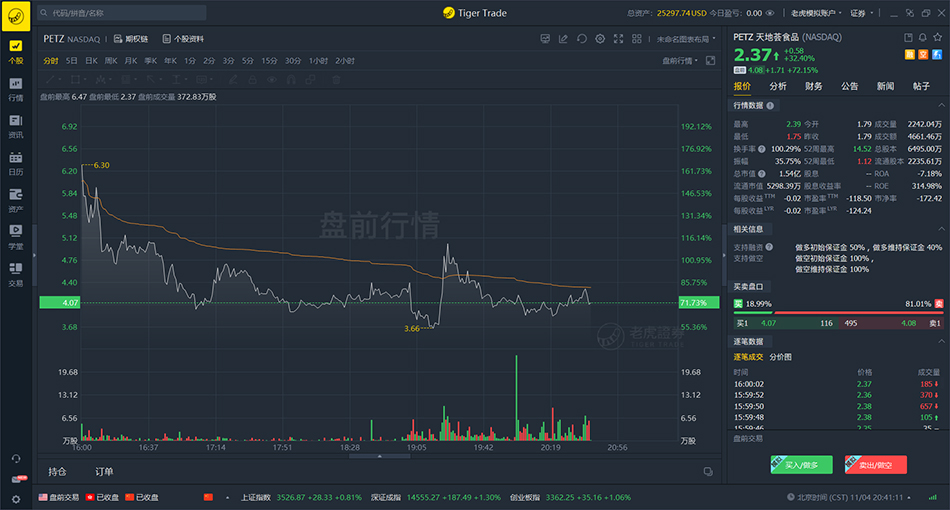Open the 资讯 news sidebar icon

click(x=16, y=127)
